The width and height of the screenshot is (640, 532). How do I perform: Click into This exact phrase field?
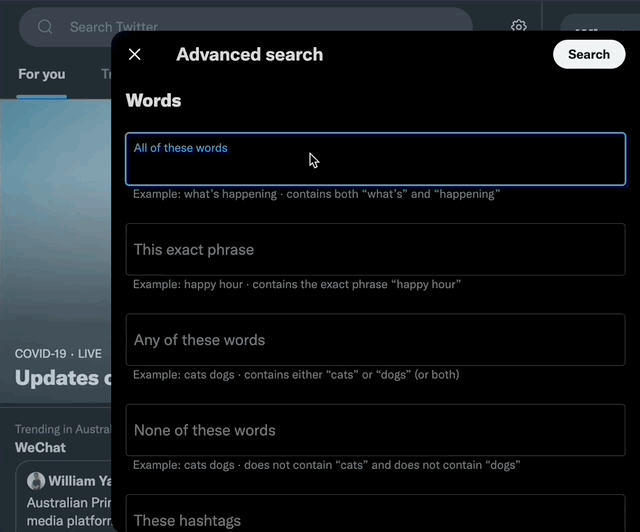375,249
